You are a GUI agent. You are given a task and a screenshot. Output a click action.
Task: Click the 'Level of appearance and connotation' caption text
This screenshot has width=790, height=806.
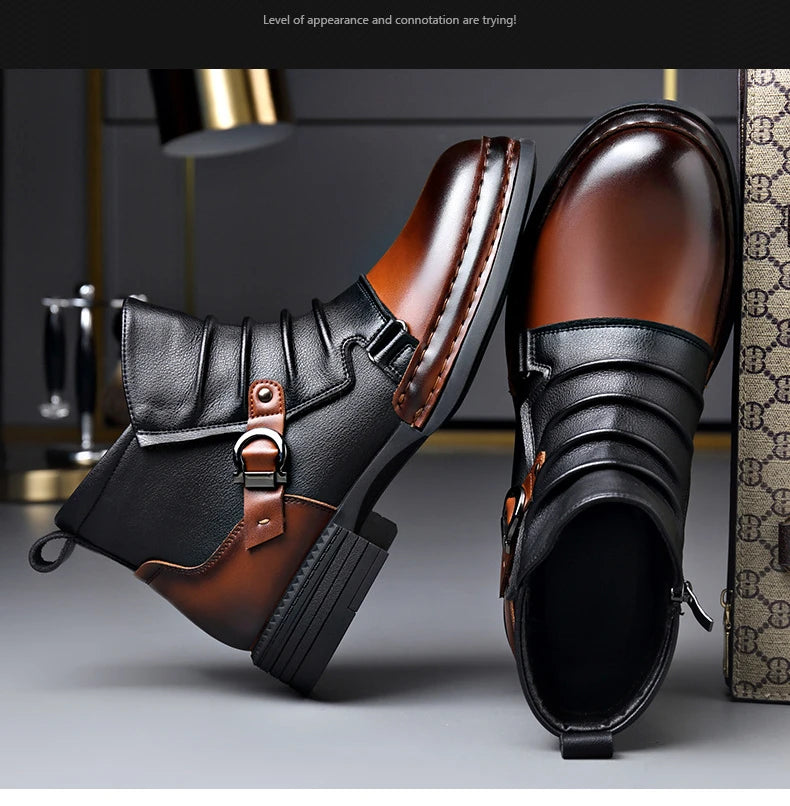pos(389,20)
